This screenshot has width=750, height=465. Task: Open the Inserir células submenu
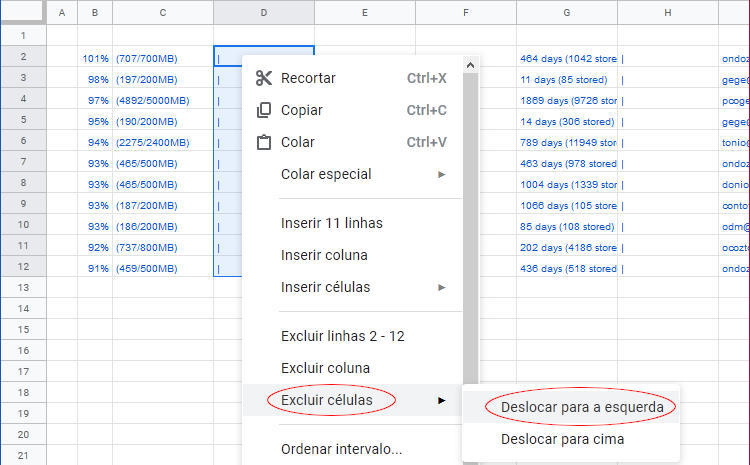(x=353, y=287)
